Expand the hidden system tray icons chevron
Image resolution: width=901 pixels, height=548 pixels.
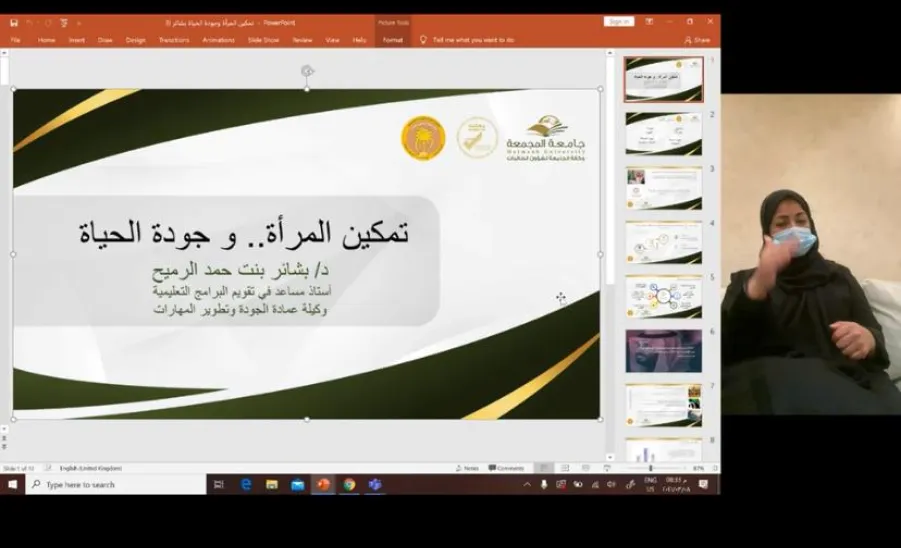(527, 485)
